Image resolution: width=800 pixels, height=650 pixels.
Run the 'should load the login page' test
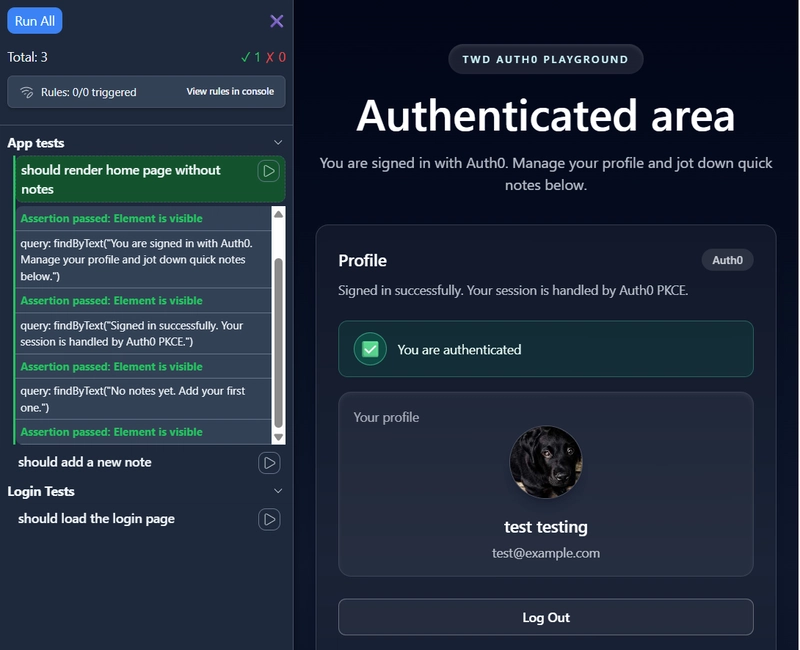click(x=268, y=519)
